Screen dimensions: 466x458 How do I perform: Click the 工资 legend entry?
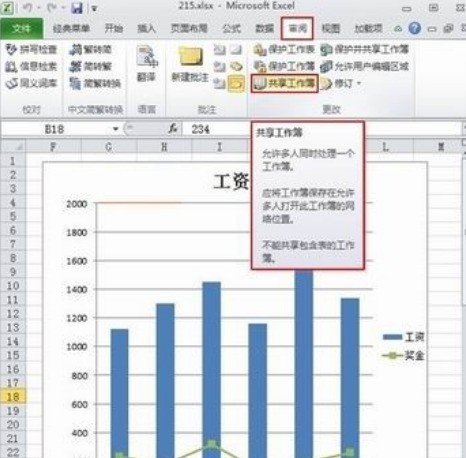click(403, 337)
